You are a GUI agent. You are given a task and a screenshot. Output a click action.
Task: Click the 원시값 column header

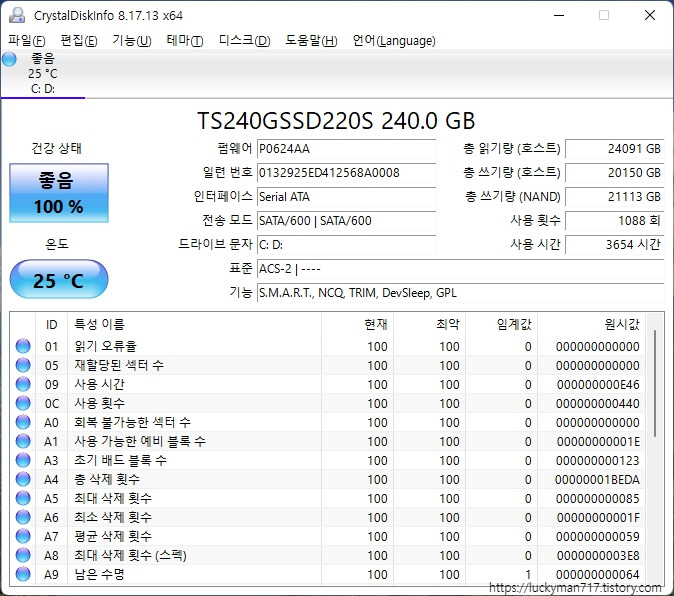tap(591, 324)
